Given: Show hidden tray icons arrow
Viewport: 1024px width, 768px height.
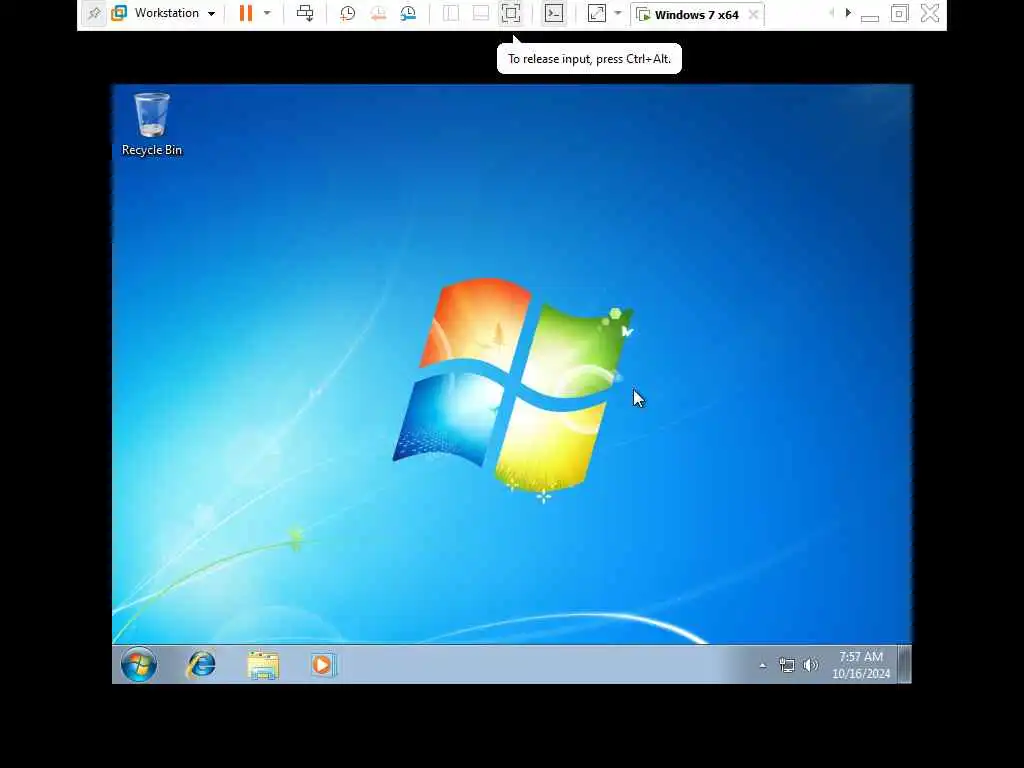Looking at the screenshot, I should [763, 665].
